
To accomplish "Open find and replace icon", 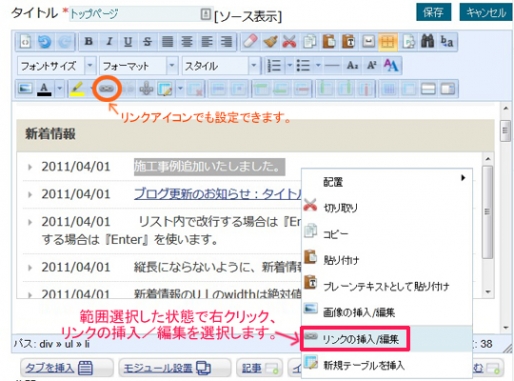I will pos(447,42).
